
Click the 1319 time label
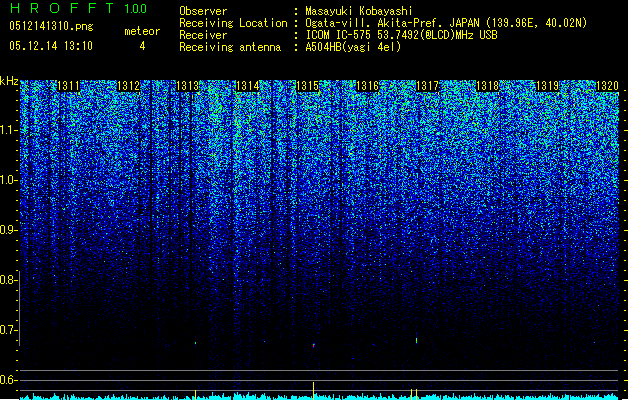(x=548, y=86)
